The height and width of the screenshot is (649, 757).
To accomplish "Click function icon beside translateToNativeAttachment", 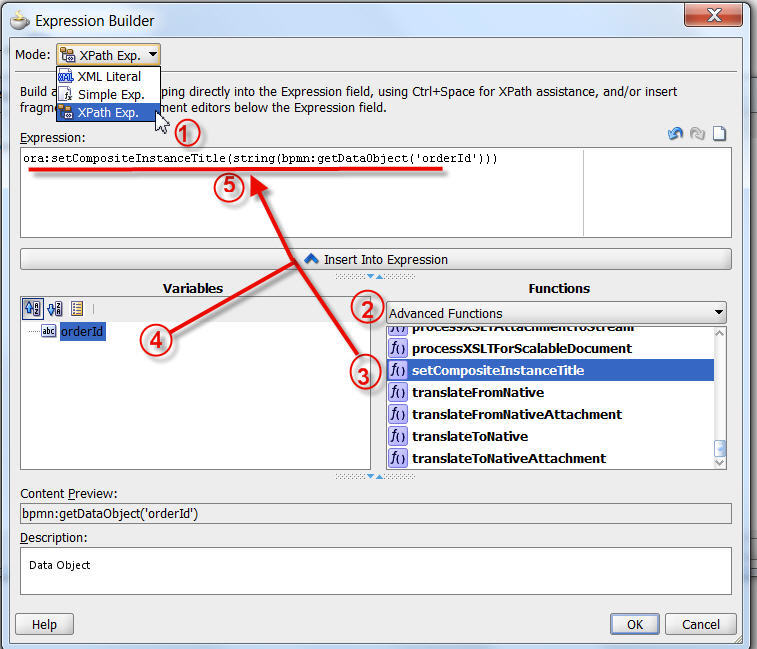I will [398, 458].
